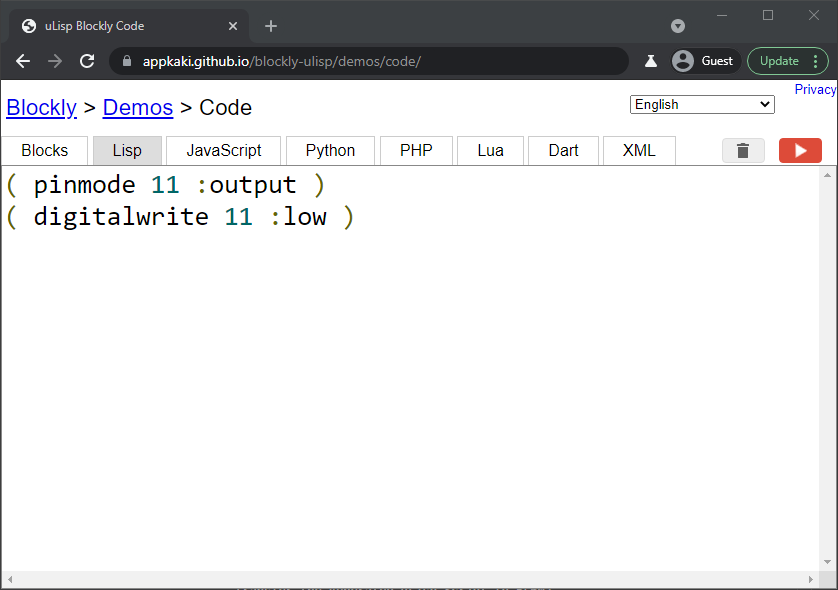838x590 pixels.
Task: Open the browser notifications bell
Action: click(651, 61)
